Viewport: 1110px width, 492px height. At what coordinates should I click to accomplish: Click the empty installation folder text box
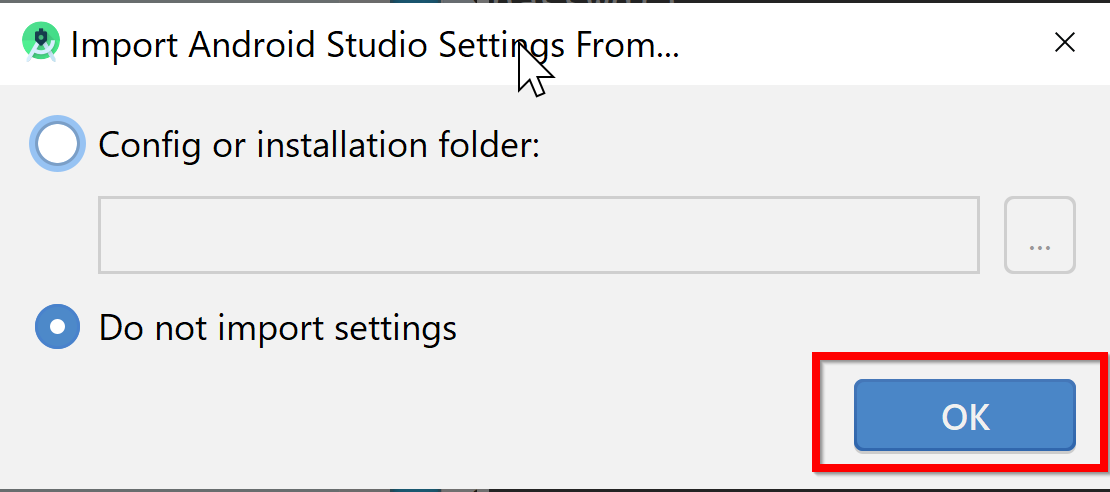click(539, 235)
